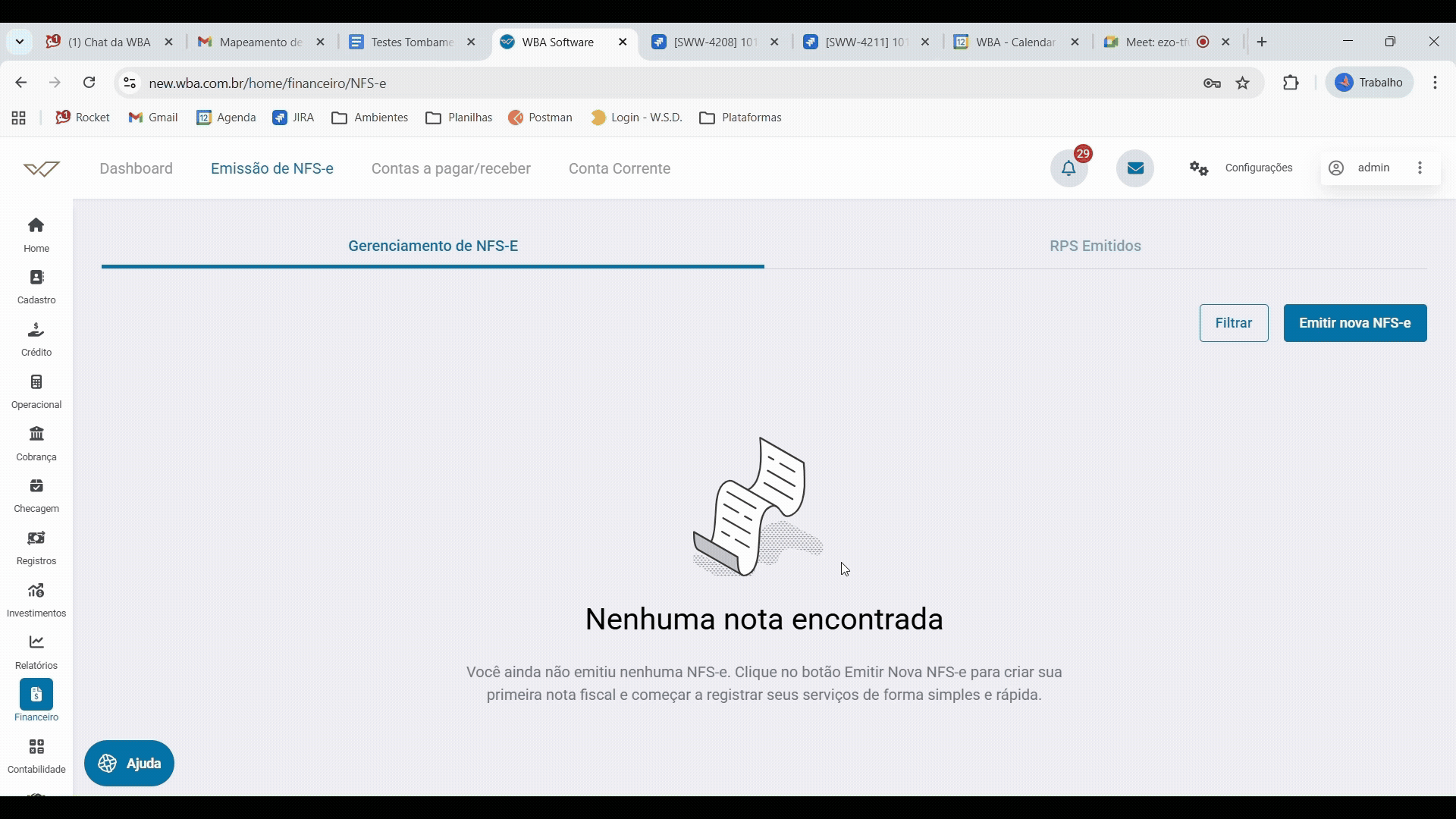Open the messages envelope icon
Screen dimensions: 1456x819
tap(1135, 168)
